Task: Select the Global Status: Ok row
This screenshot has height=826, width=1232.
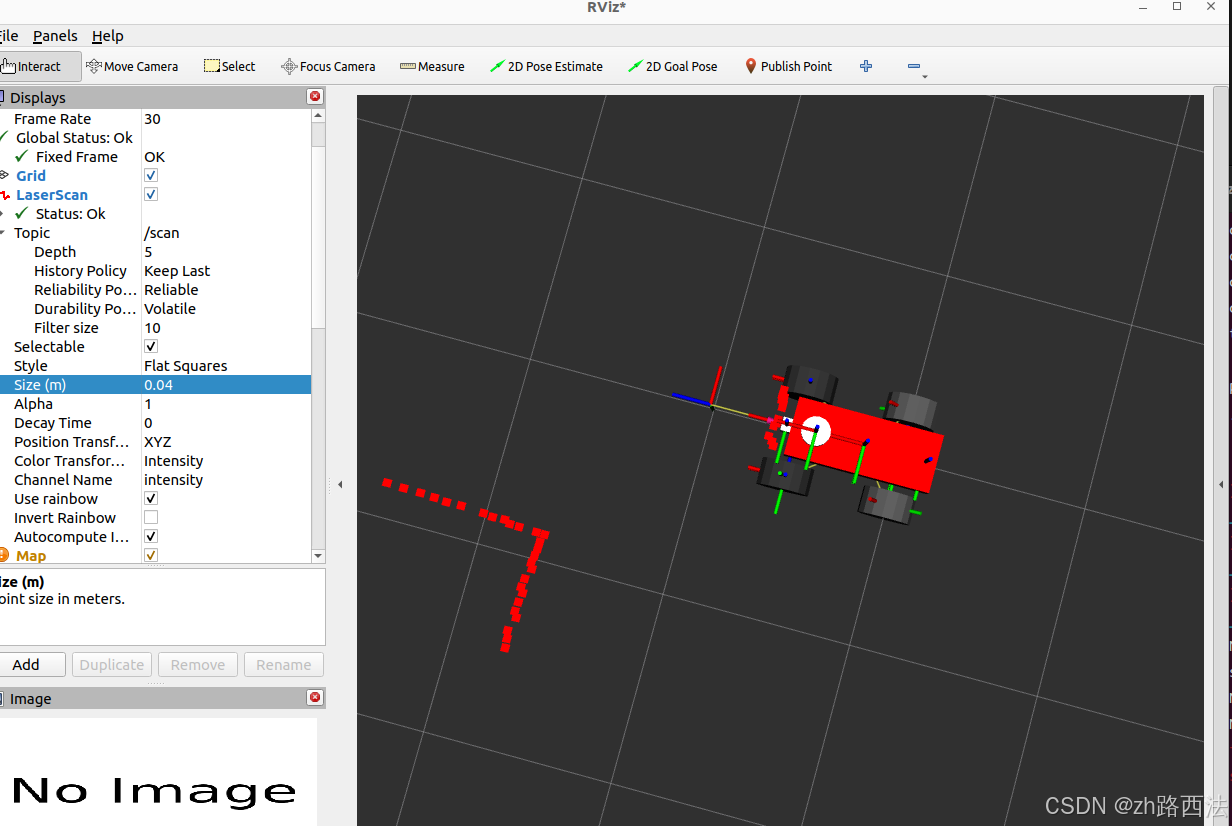Action: click(155, 138)
